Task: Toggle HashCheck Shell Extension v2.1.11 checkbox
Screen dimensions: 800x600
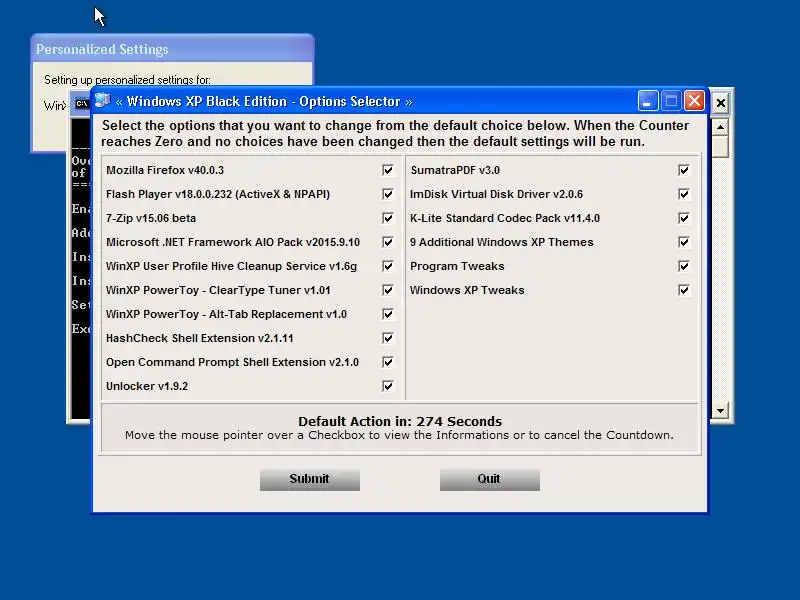Action: 388,338
